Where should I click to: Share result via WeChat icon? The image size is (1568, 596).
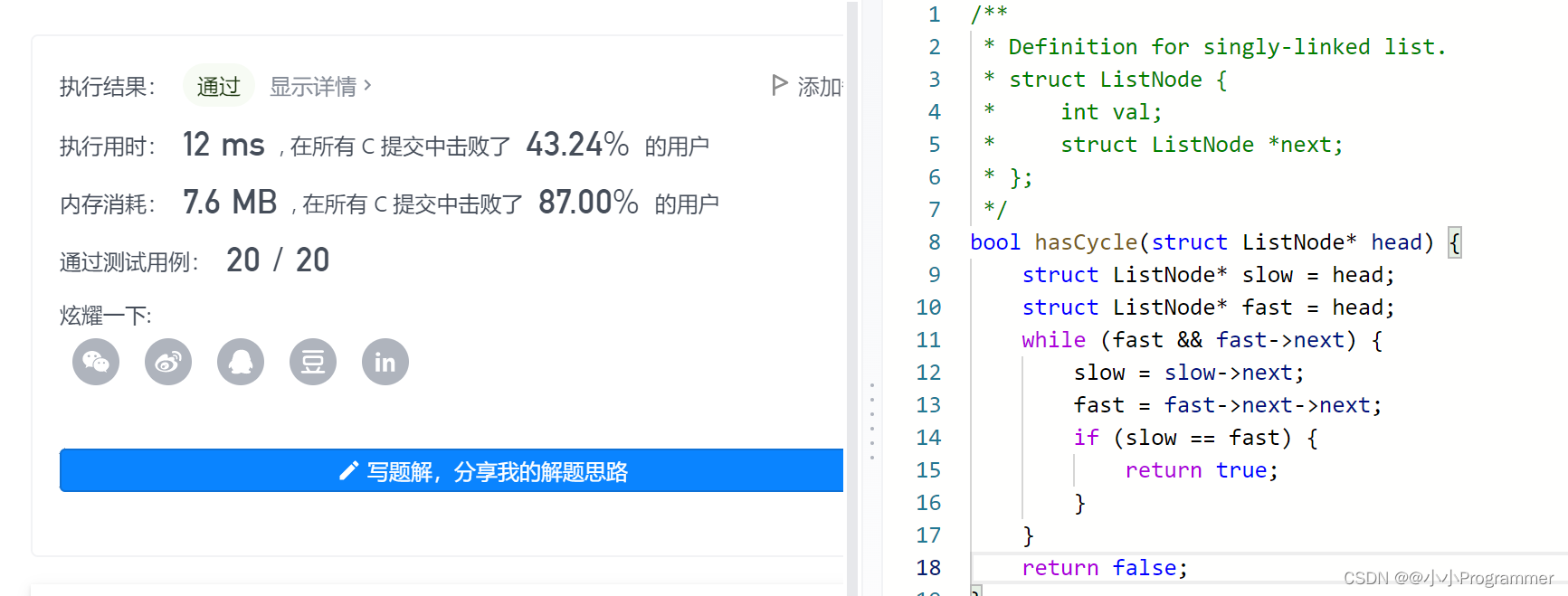click(x=96, y=363)
